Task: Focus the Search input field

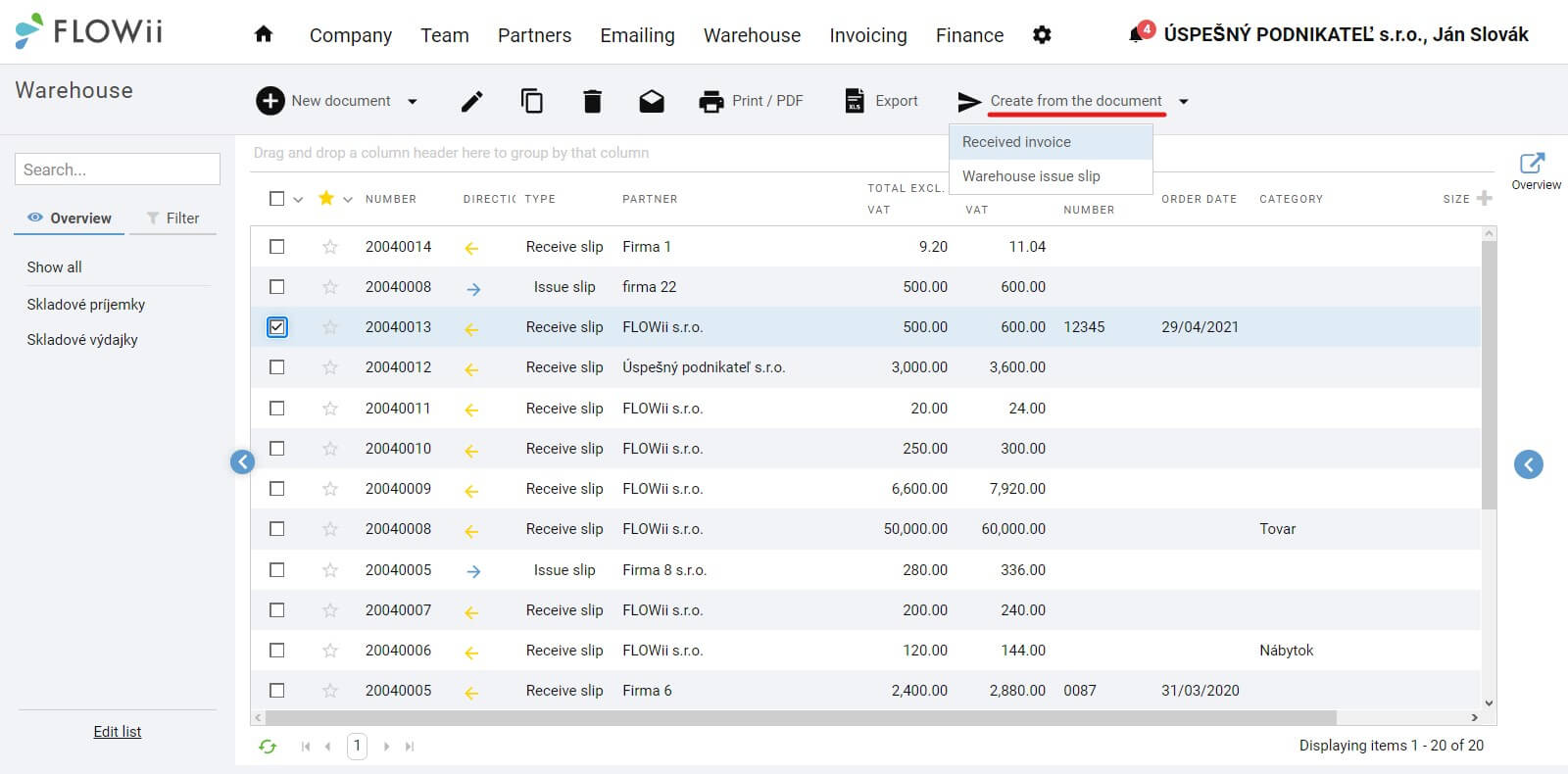Action: point(118,169)
